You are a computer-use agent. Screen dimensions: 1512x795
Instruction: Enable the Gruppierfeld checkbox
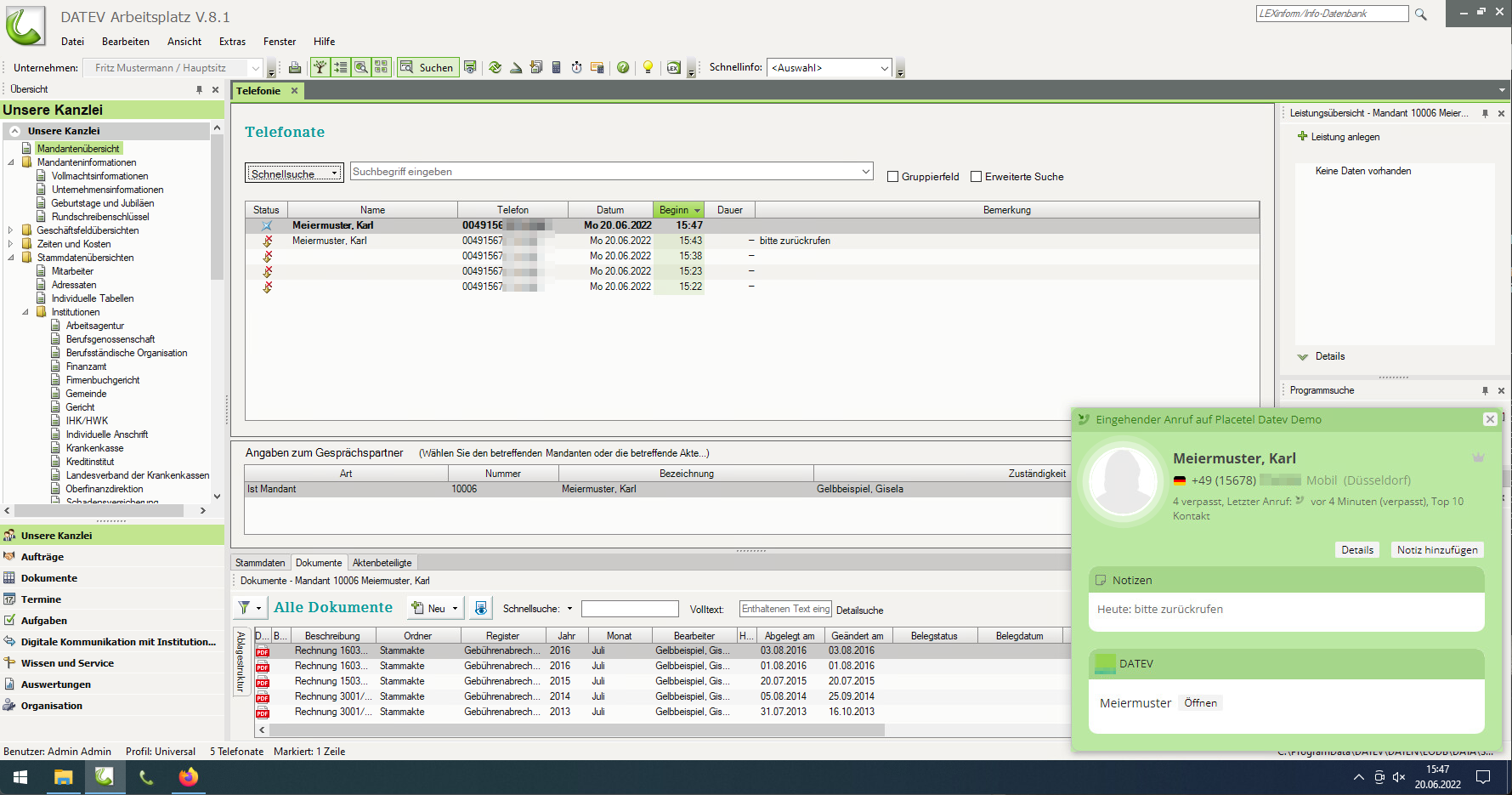pyautogui.click(x=892, y=177)
